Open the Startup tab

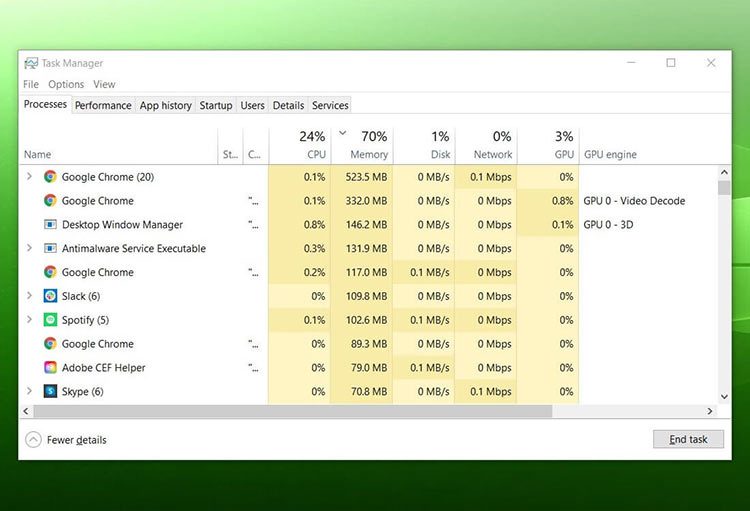point(216,106)
